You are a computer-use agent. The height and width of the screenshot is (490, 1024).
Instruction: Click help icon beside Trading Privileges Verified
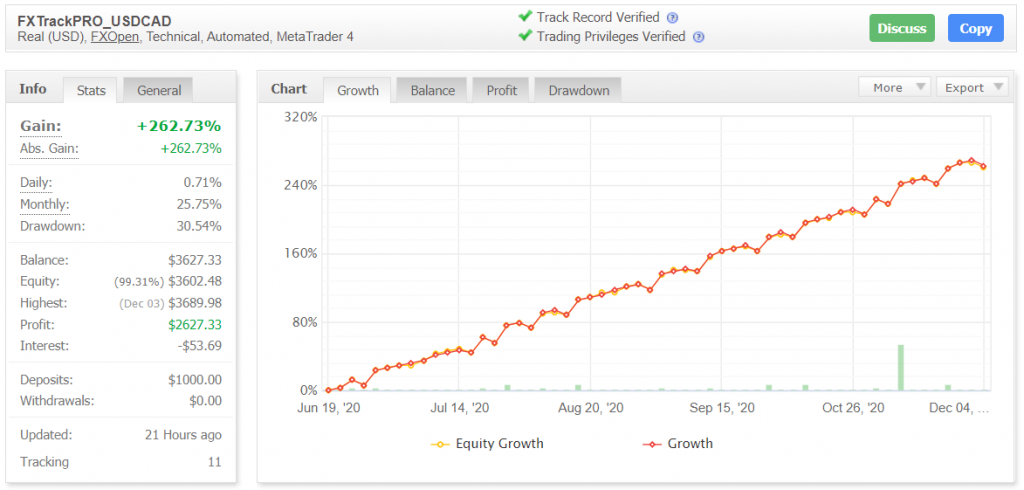coord(698,37)
